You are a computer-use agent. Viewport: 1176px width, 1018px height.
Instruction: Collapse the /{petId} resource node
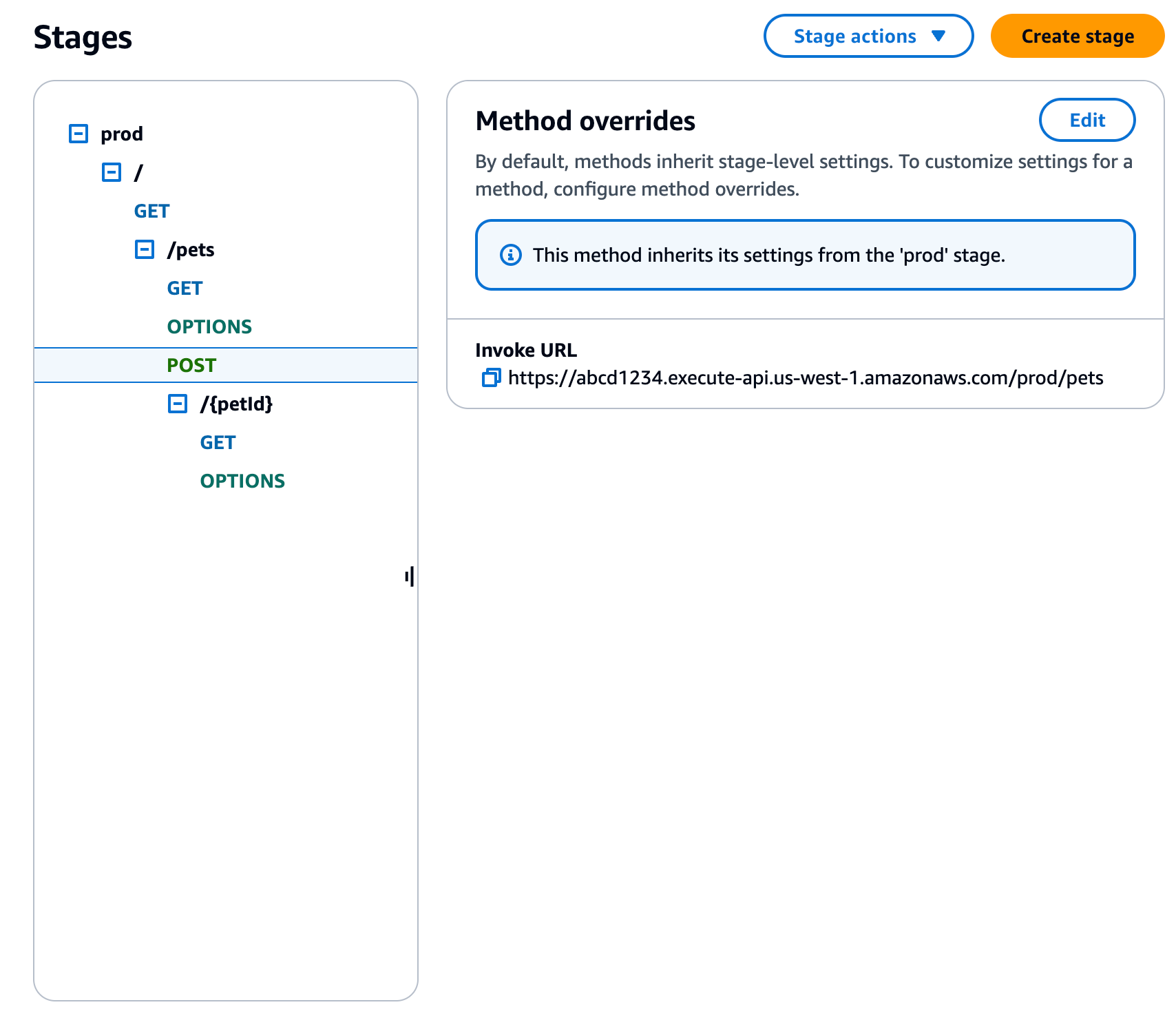[178, 404]
